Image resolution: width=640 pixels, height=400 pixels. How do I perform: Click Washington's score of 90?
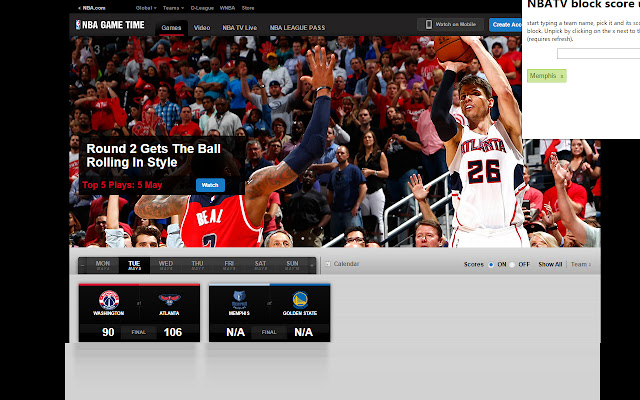pyautogui.click(x=108, y=332)
